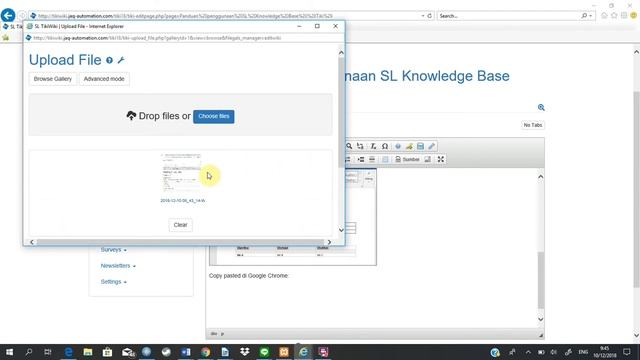Click the Clear button under the thumbnail
This screenshot has height=360, width=640.
click(x=180, y=225)
